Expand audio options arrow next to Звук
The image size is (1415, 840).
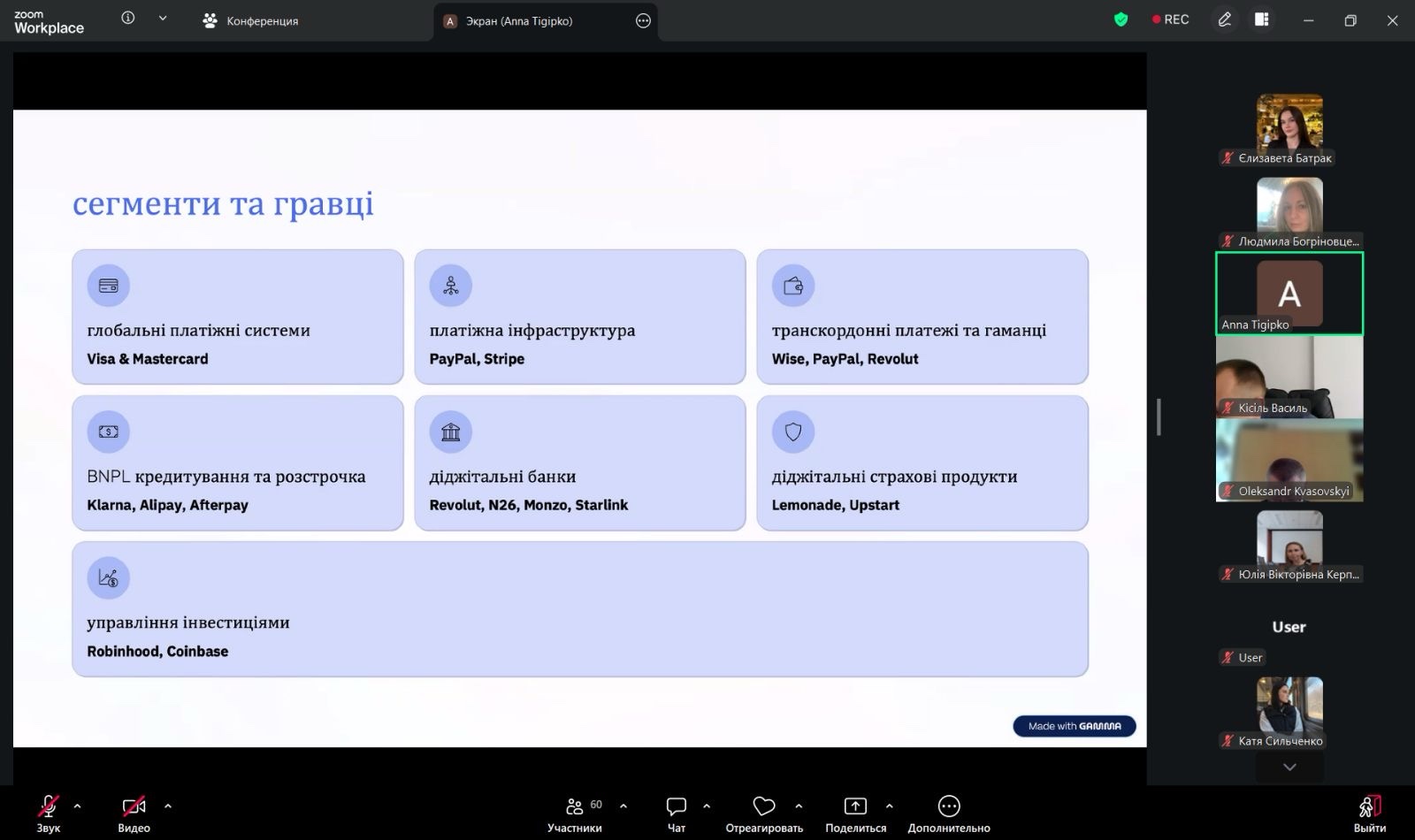(77, 806)
